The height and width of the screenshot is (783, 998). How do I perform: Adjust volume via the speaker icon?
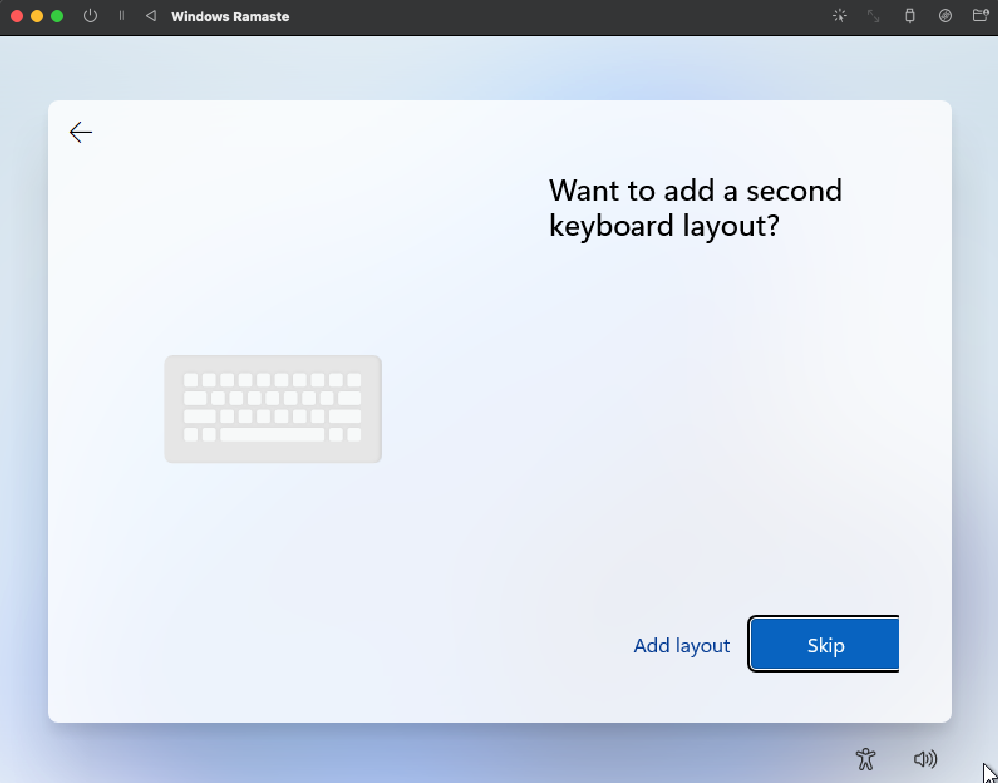pos(925,758)
